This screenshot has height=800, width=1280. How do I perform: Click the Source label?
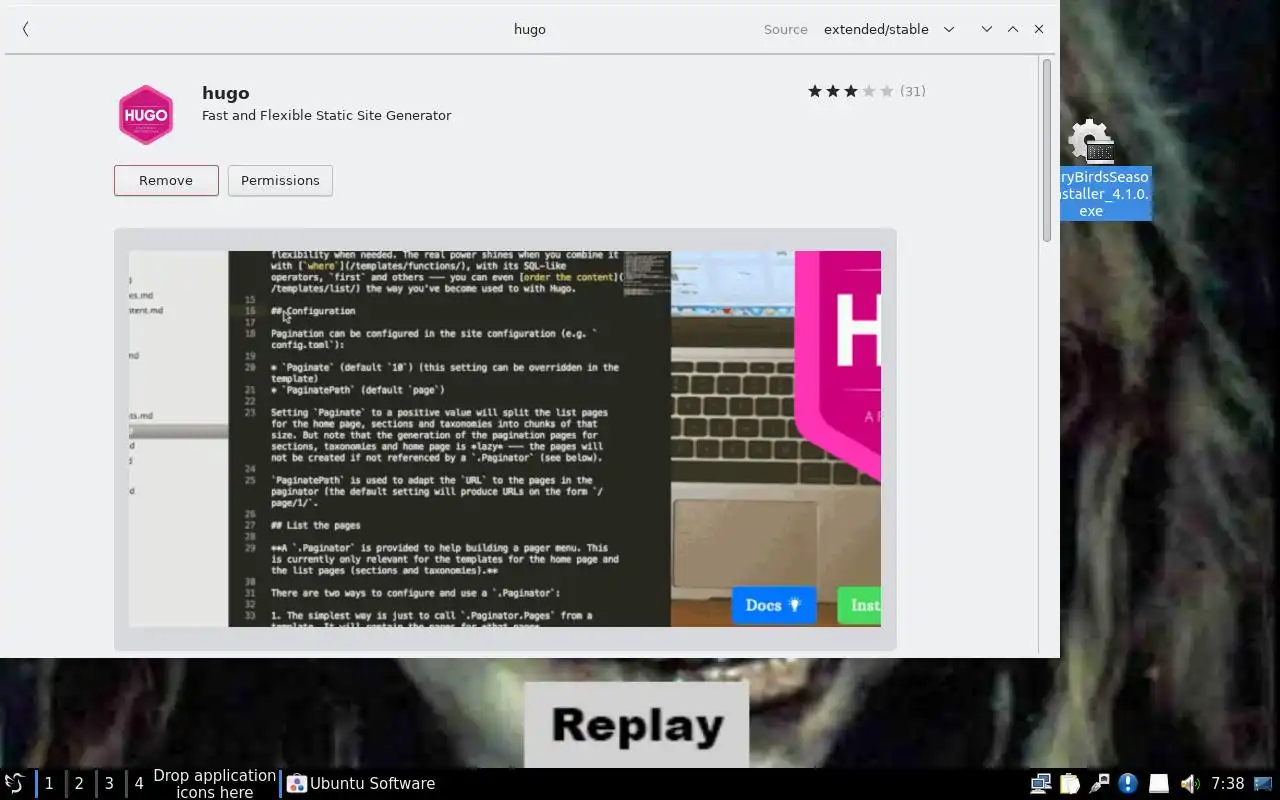click(785, 29)
